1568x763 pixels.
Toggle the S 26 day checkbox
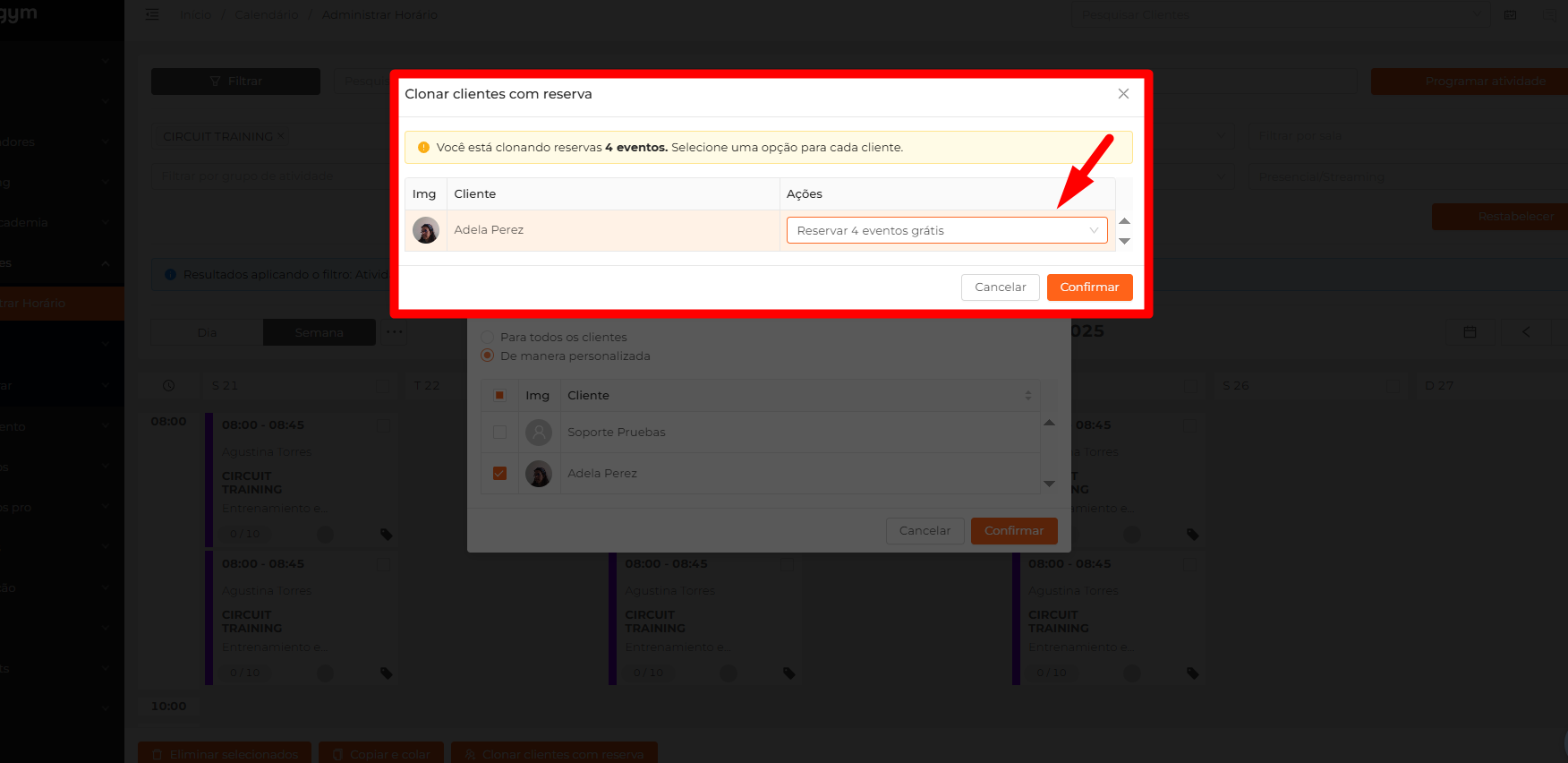(1393, 386)
